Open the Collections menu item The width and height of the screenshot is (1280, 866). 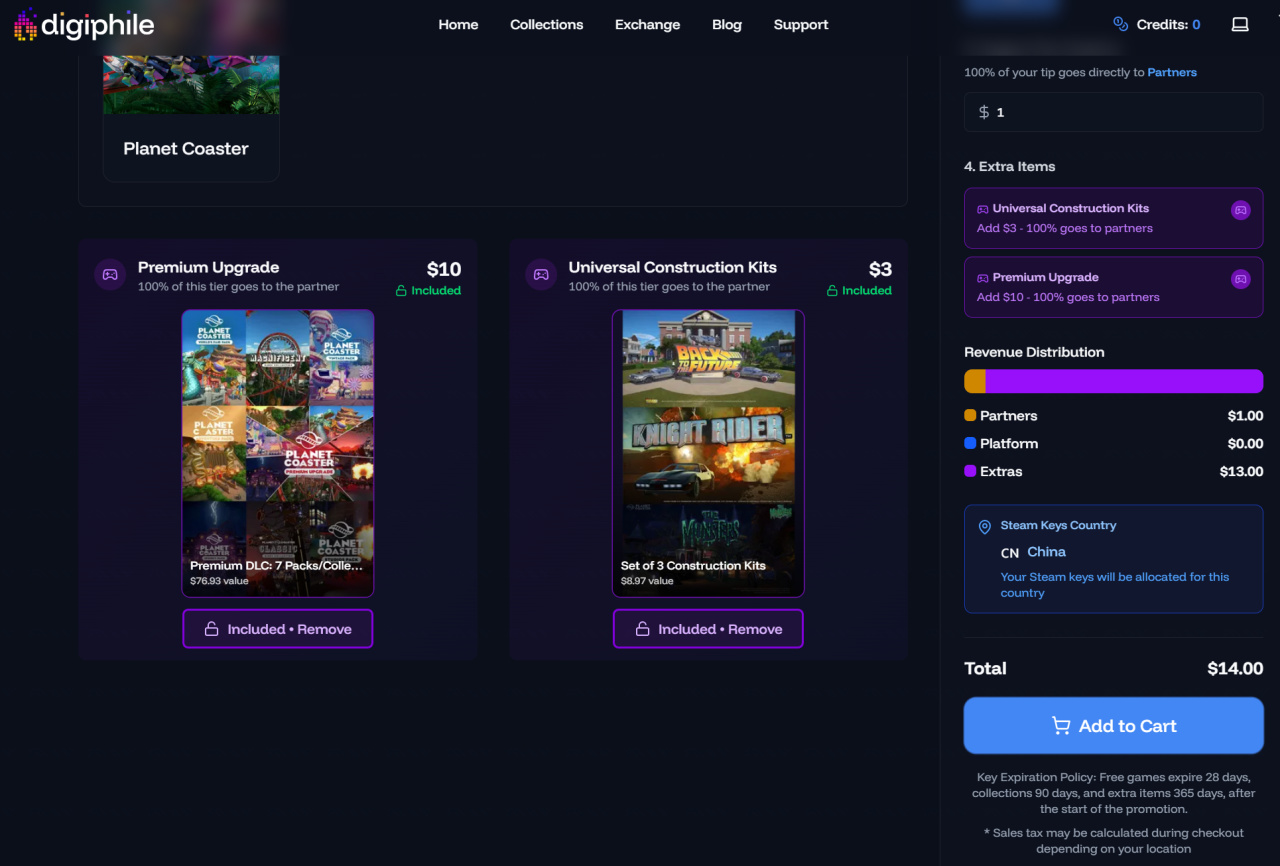[x=546, y=25]
